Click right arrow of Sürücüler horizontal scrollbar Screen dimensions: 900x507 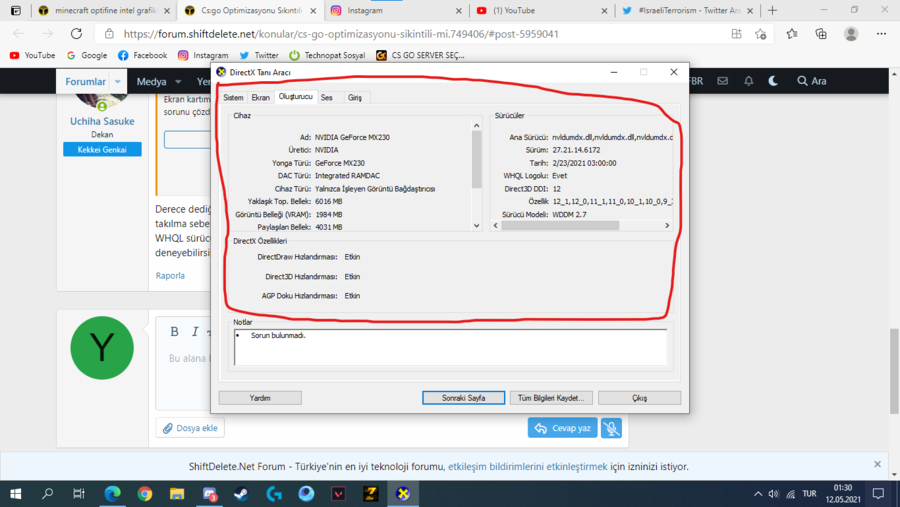667,226
